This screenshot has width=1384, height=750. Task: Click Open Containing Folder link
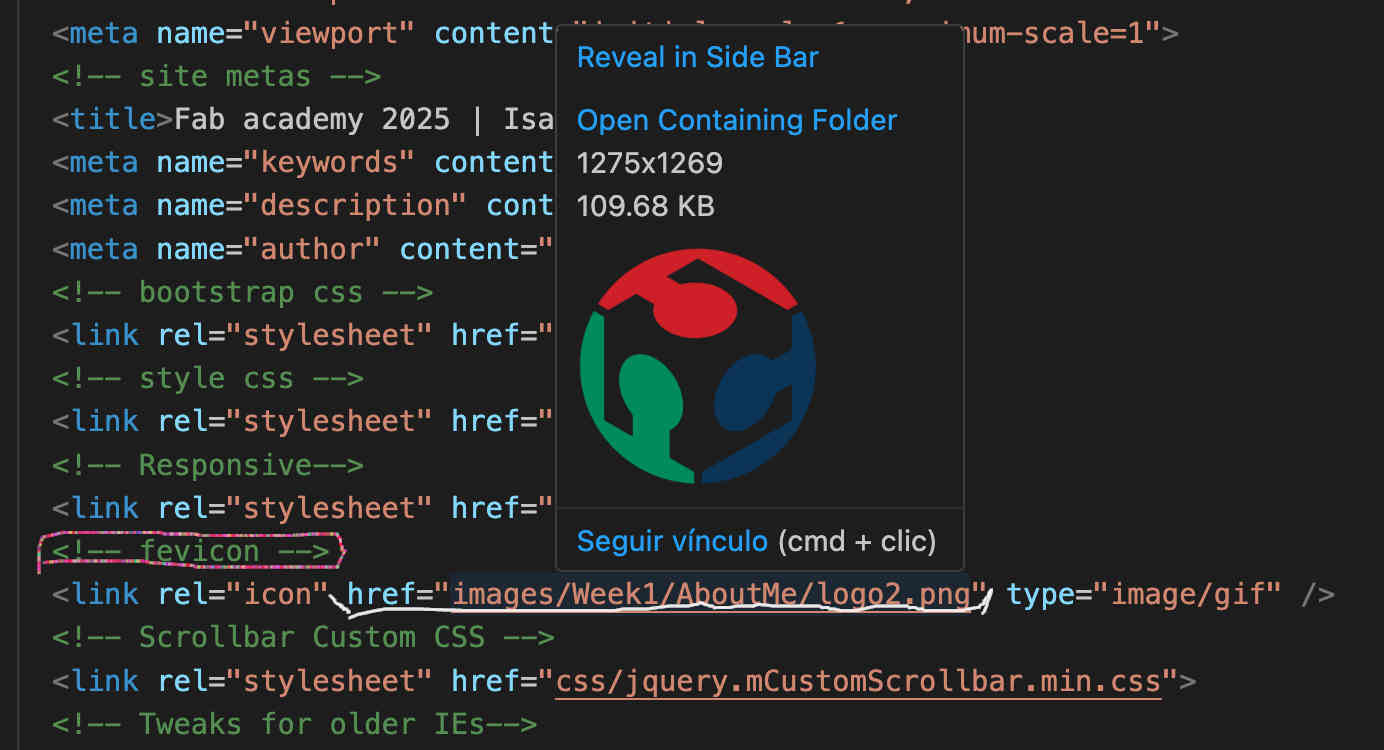pyautogui.click(x=737, y=120)
